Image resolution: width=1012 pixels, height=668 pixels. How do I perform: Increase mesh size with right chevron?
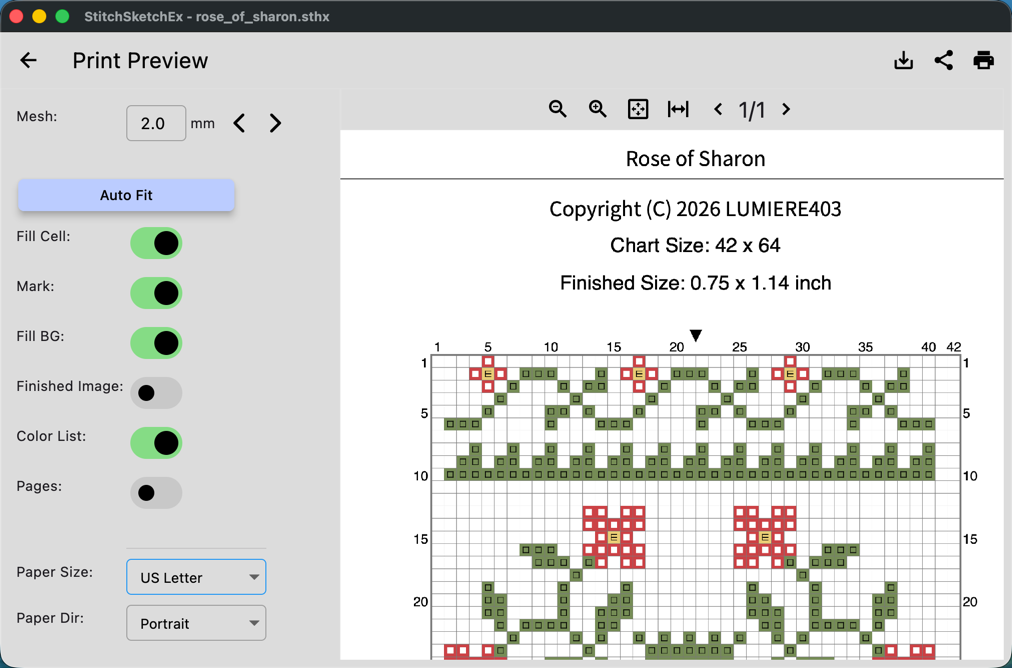(275, 123)
